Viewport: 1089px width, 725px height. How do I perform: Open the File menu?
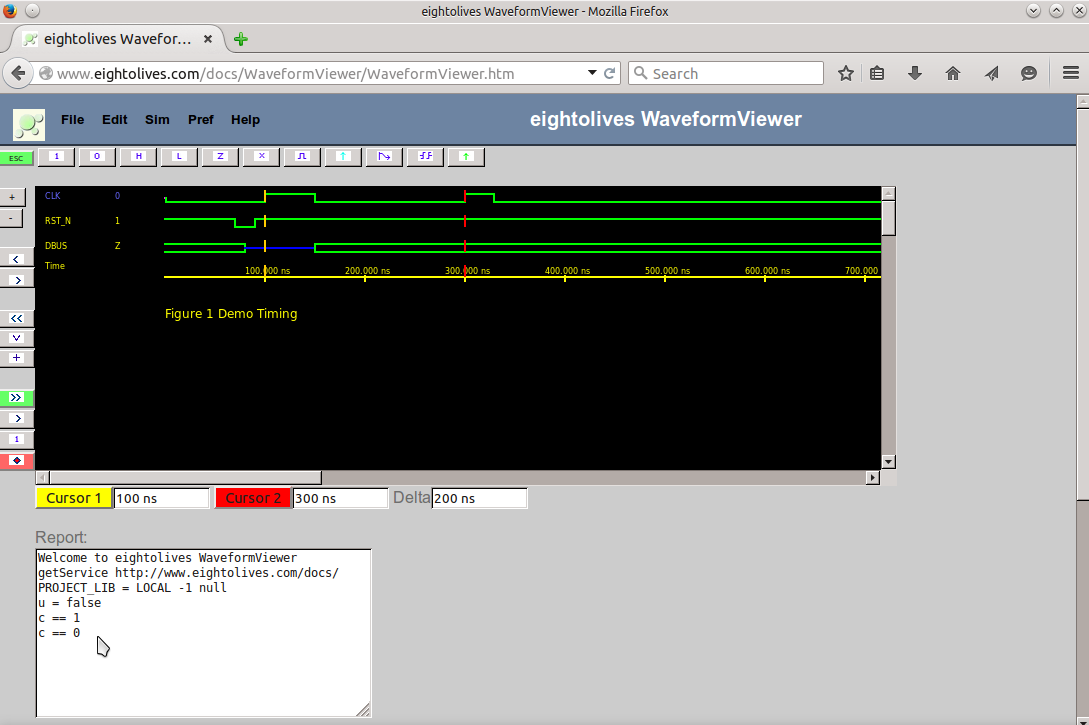72,119
